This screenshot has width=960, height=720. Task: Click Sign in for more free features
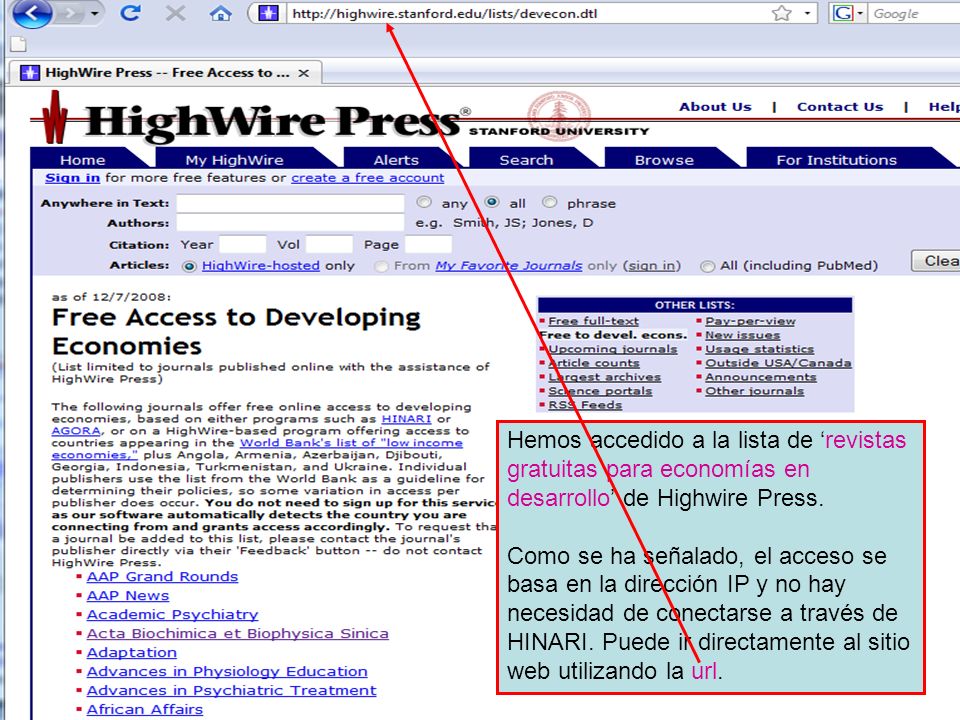(x=72, y=178)
